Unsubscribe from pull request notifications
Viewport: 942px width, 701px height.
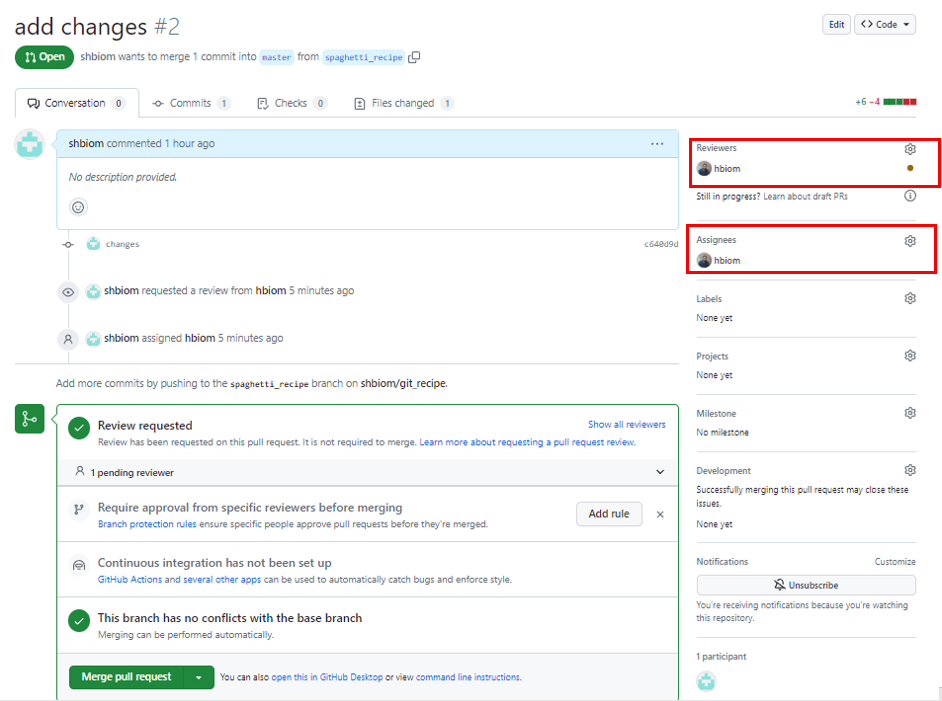pyautogui.click(x=806, y=585)
